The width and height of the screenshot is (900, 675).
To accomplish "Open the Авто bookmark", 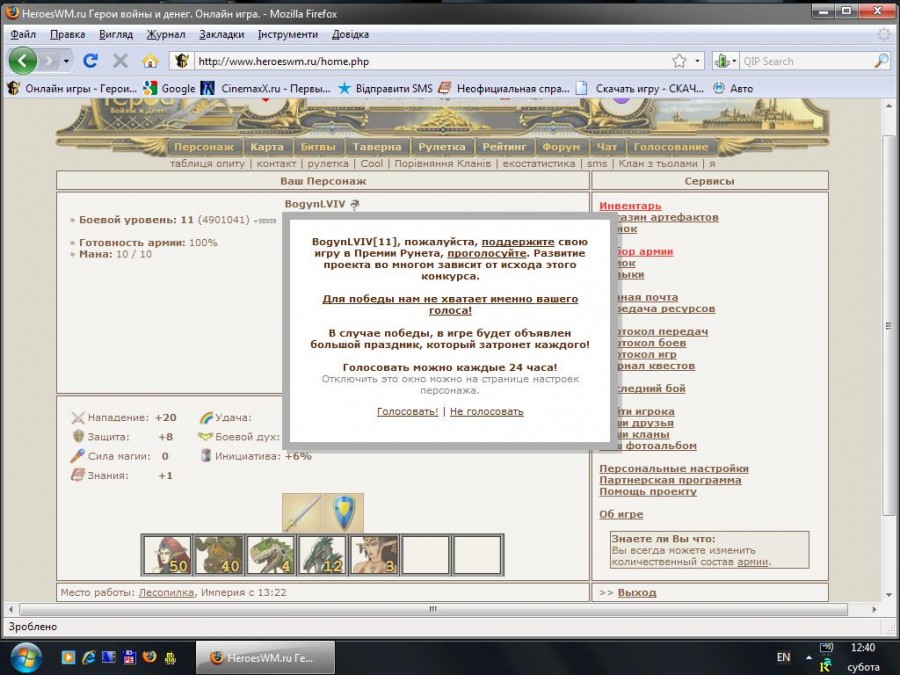I will tap(733, 88).
